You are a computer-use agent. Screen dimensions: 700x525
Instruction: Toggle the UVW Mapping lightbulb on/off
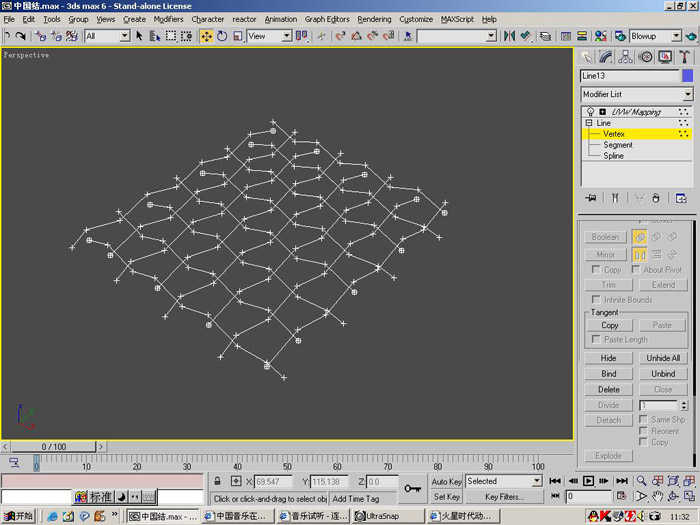coord(590,111)
